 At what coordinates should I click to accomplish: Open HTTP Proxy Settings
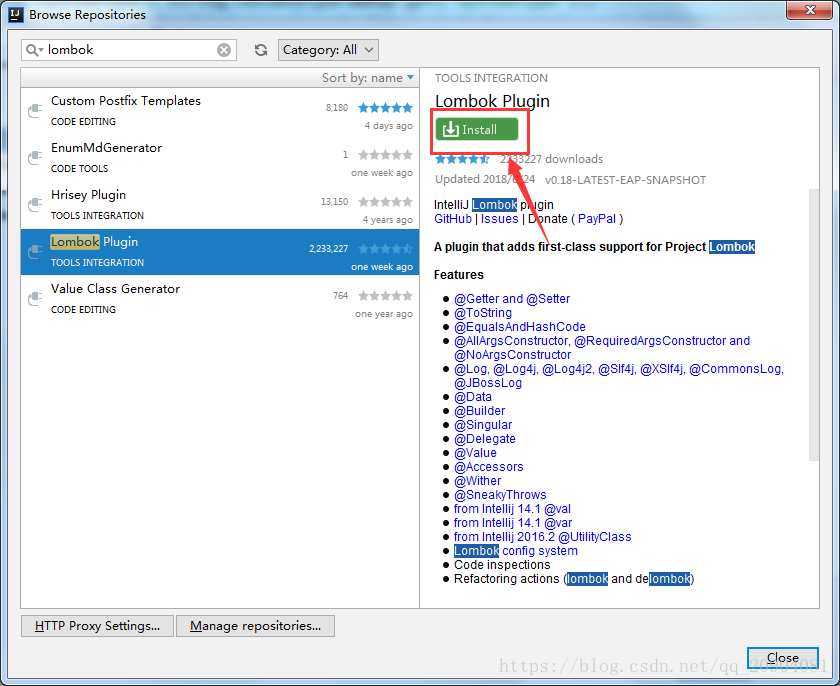click(97, 626)
